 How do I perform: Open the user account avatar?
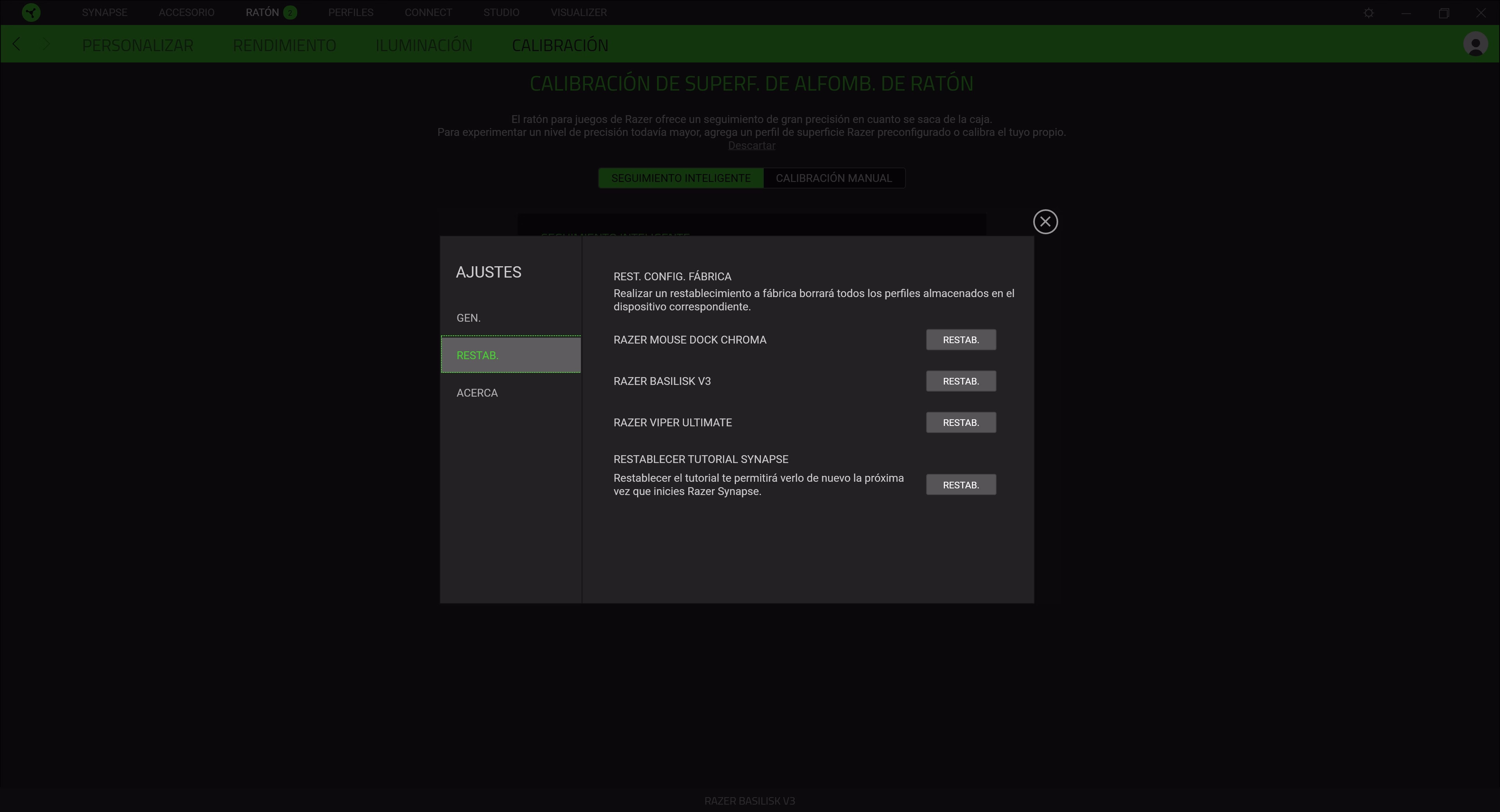[1475, 44]
